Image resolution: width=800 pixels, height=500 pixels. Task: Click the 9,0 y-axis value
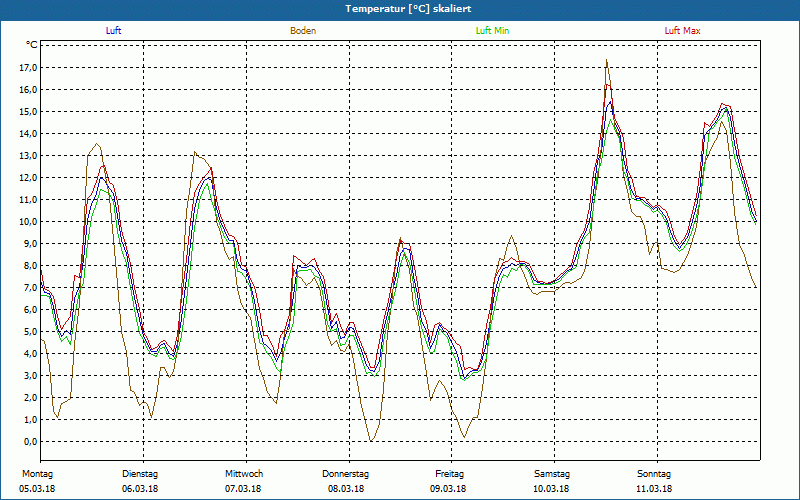pos(31,243)
